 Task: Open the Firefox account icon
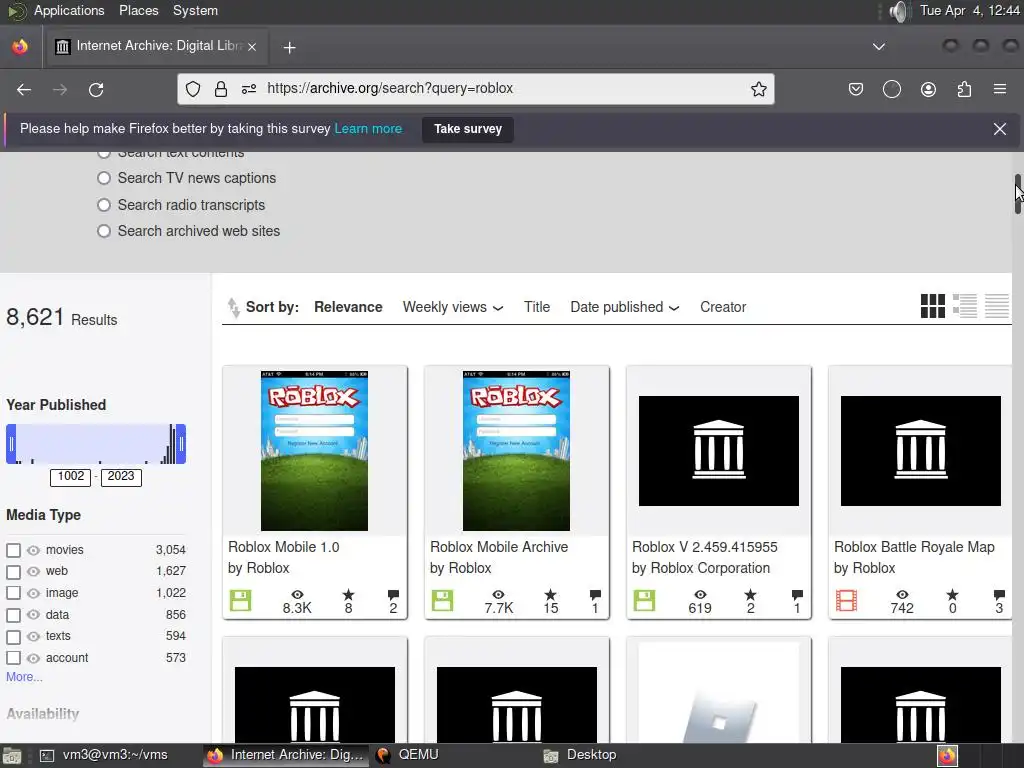click(928, 89)
